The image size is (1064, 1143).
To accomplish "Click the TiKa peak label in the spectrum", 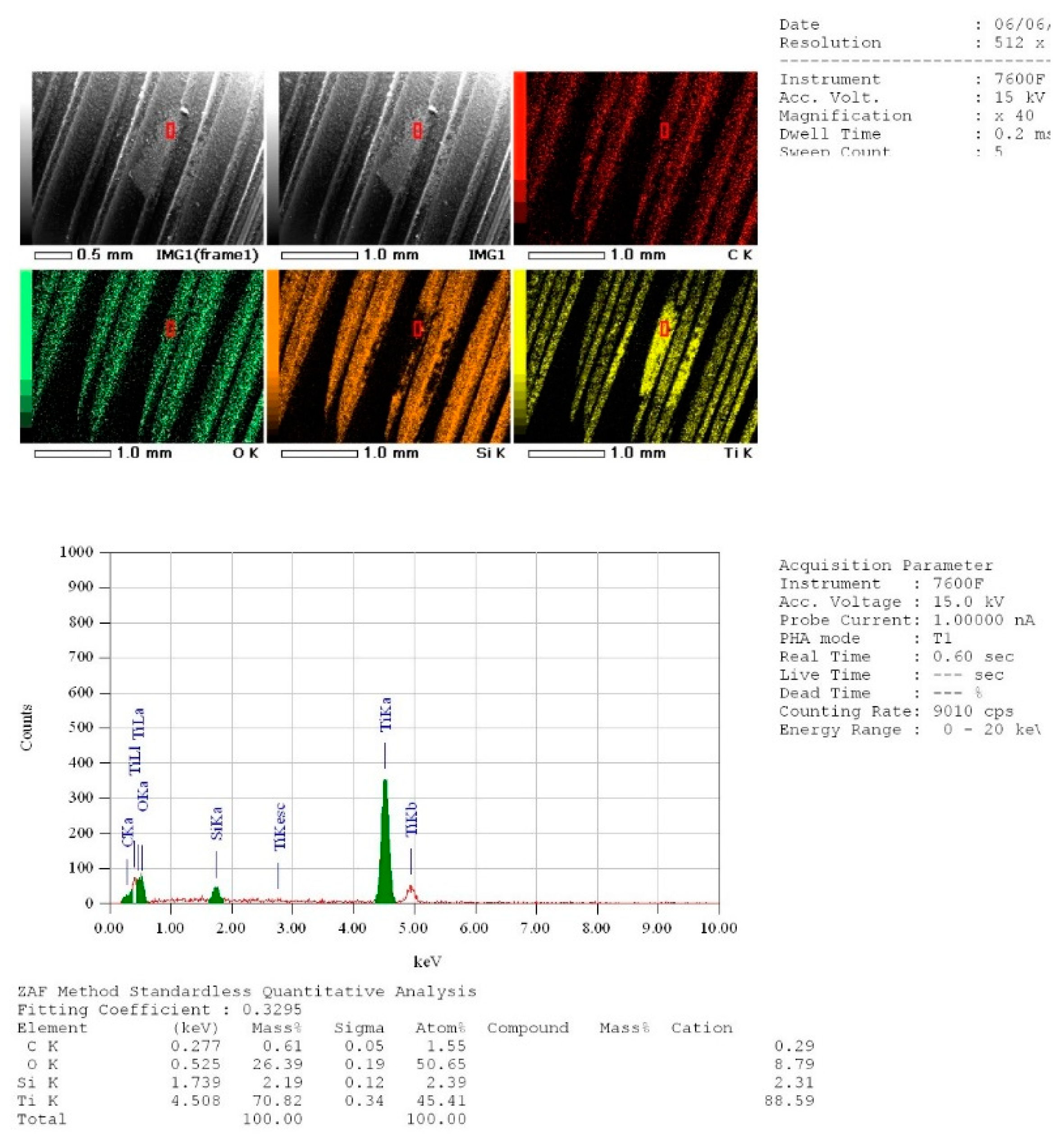I will (385, 713).
